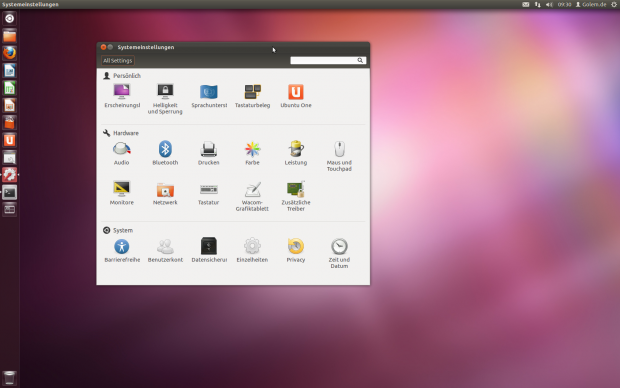The height and width of the screenshot is (388, 620).
Task: Click the All Settings button
Action: click(118, 61)
